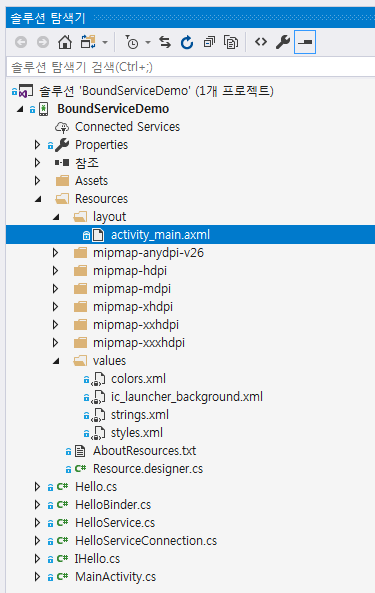Click the Refresh toolbar icon

tap(187, 42)
